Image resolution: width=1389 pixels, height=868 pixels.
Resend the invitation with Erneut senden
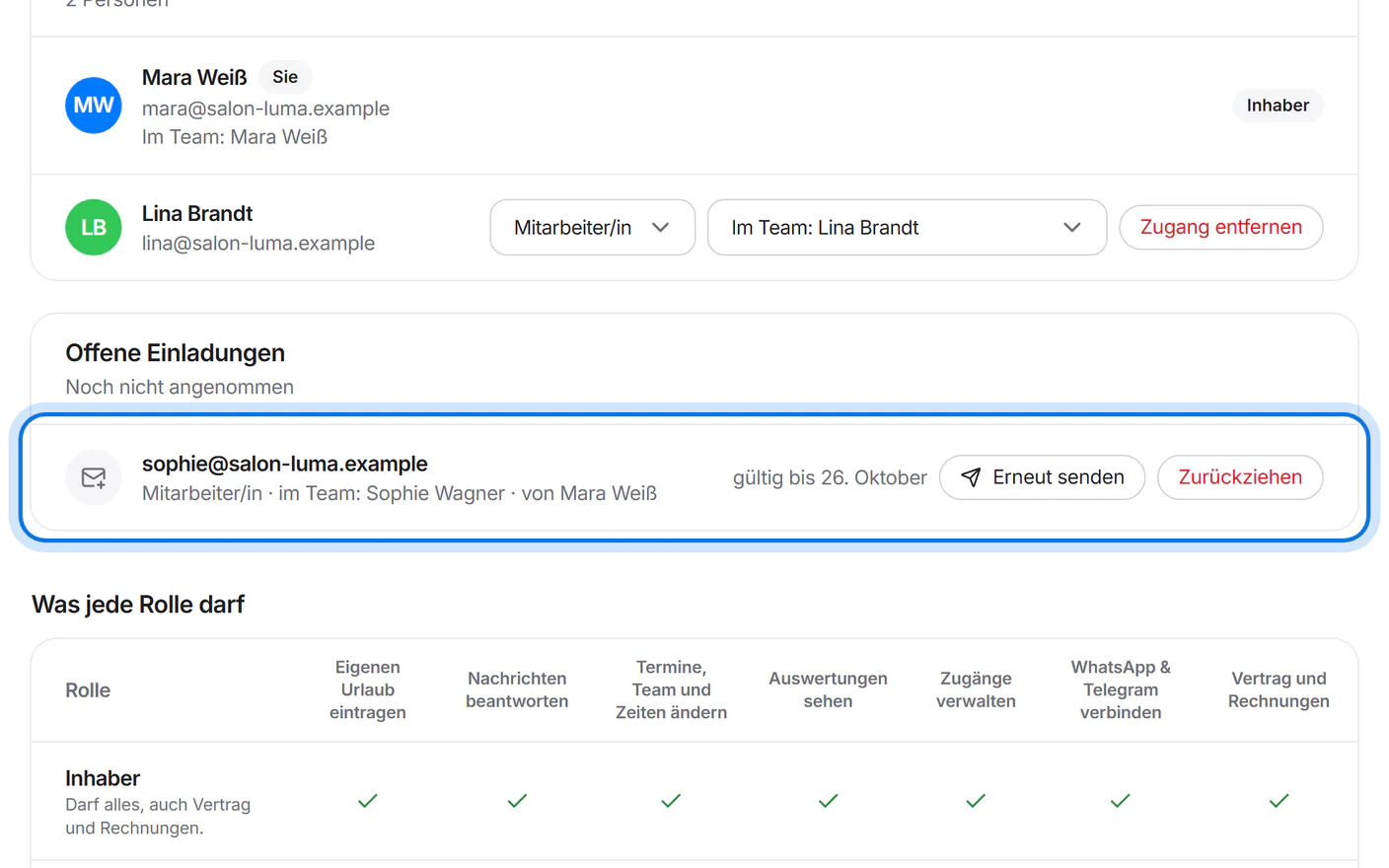point(1043,477)
